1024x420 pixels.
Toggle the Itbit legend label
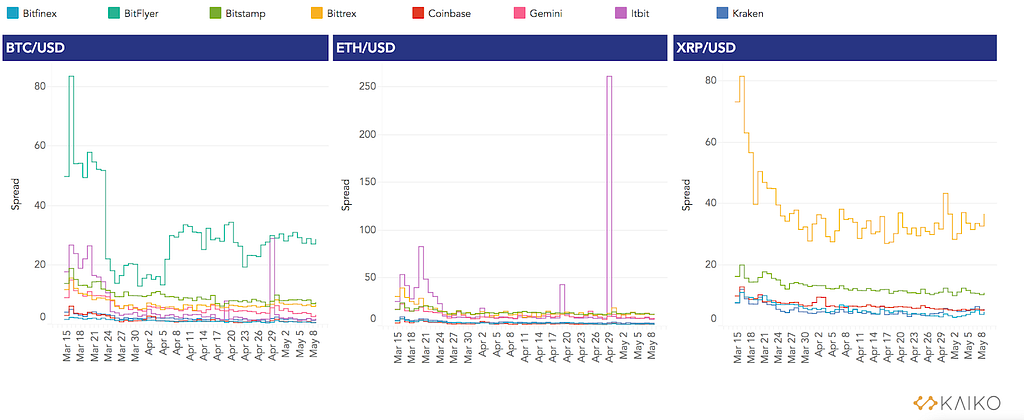click(x=641, y=12)
